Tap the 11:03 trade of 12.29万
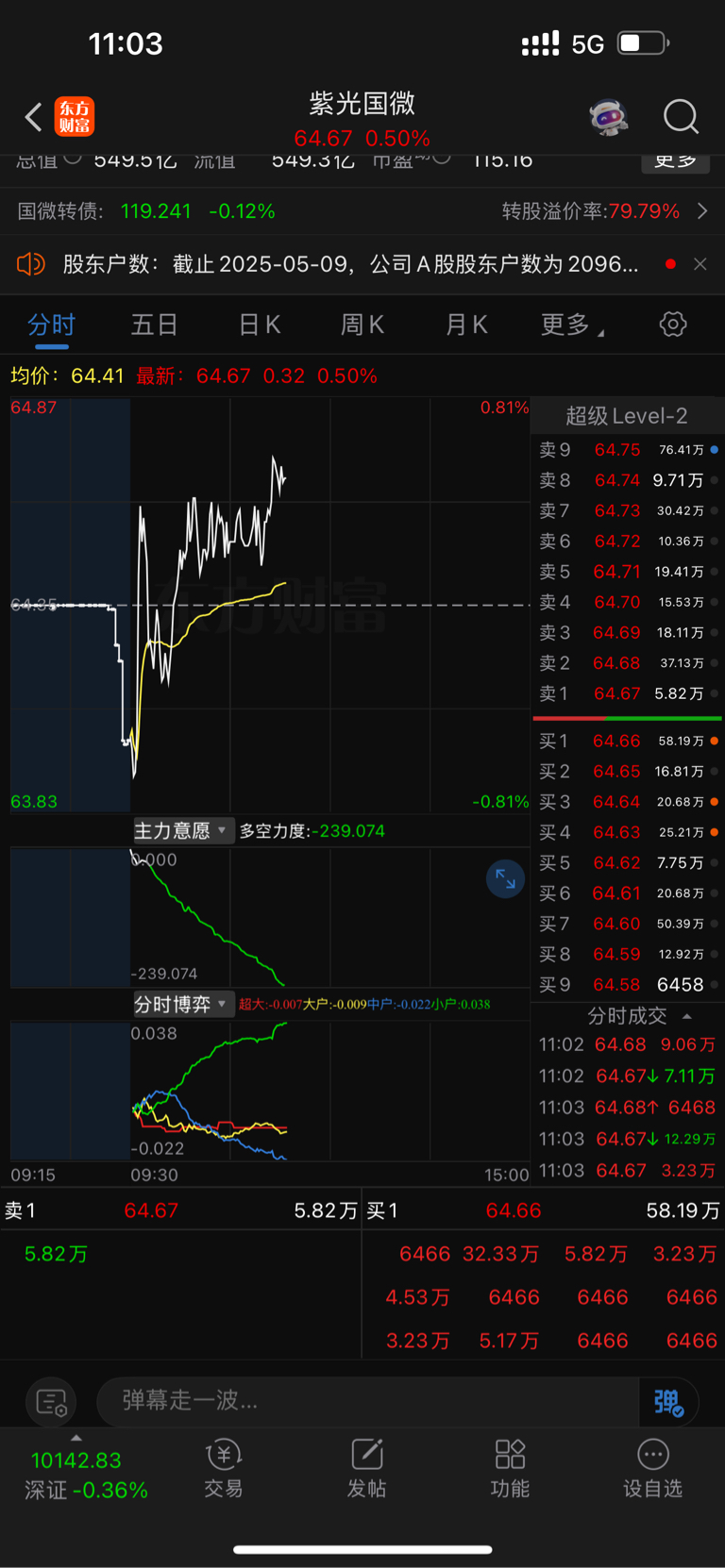Viewport: 725px width, 1568px height. coord(627,1140)
